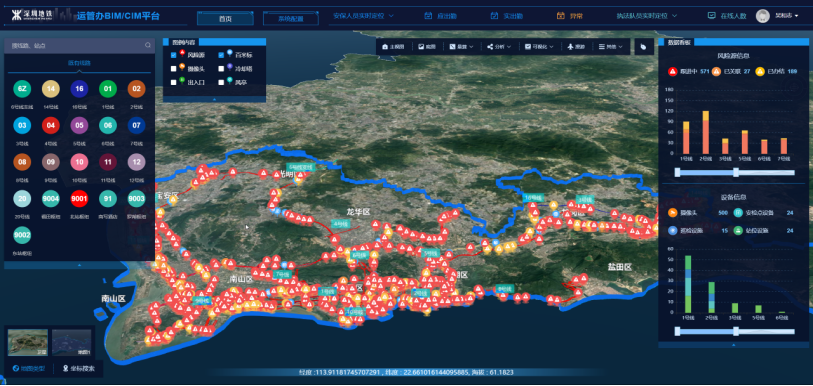Select the satellite map thumbnail

(27, 342)
